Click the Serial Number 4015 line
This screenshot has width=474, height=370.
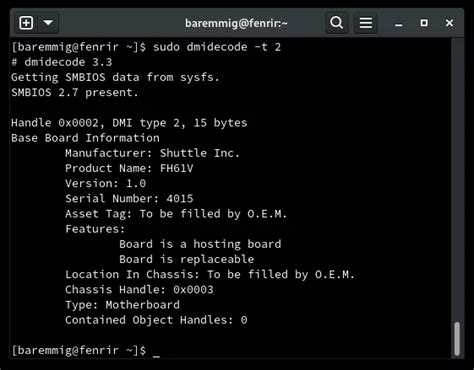[129, 199]
